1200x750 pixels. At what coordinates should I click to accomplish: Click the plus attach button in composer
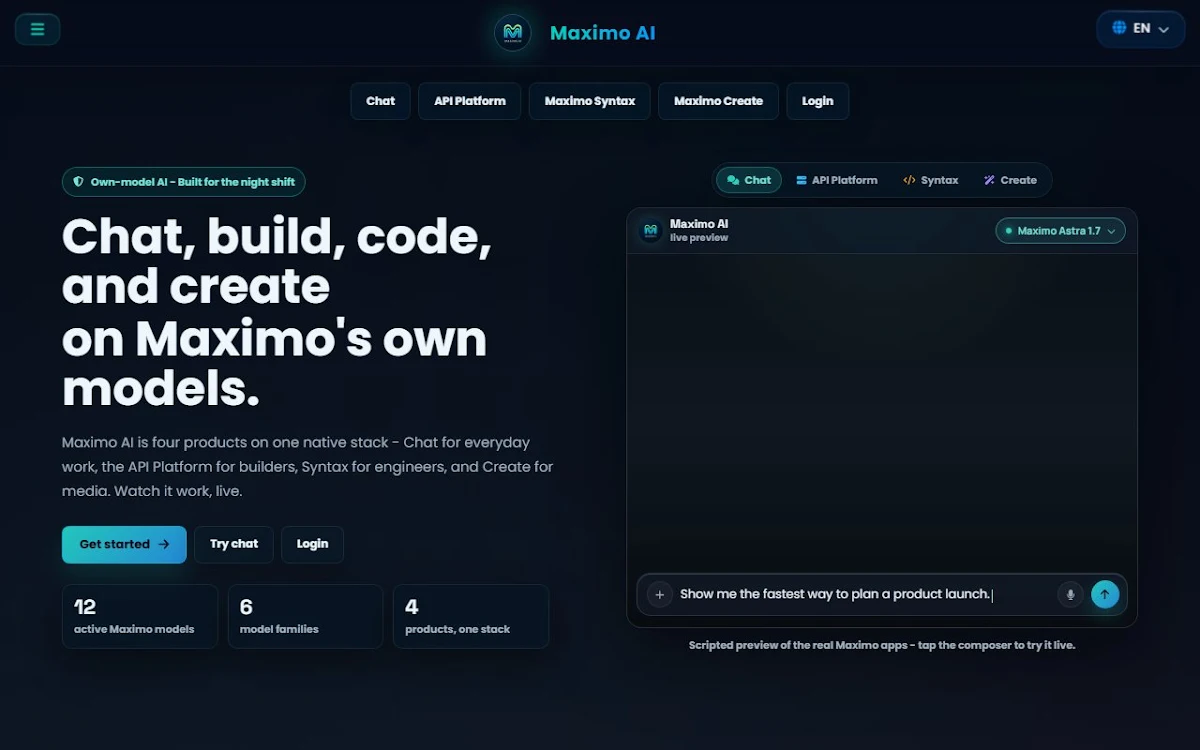[x=659, y=594]
